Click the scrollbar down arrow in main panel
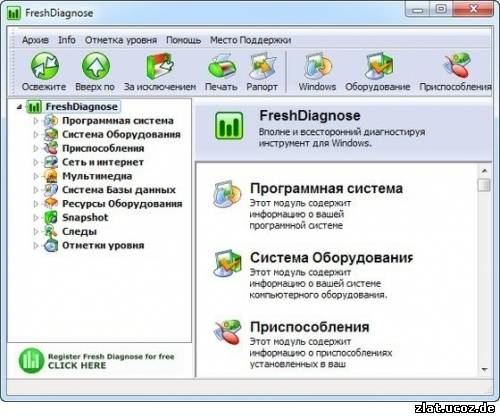The image size is (500, 418). click(x=484, y=369)
